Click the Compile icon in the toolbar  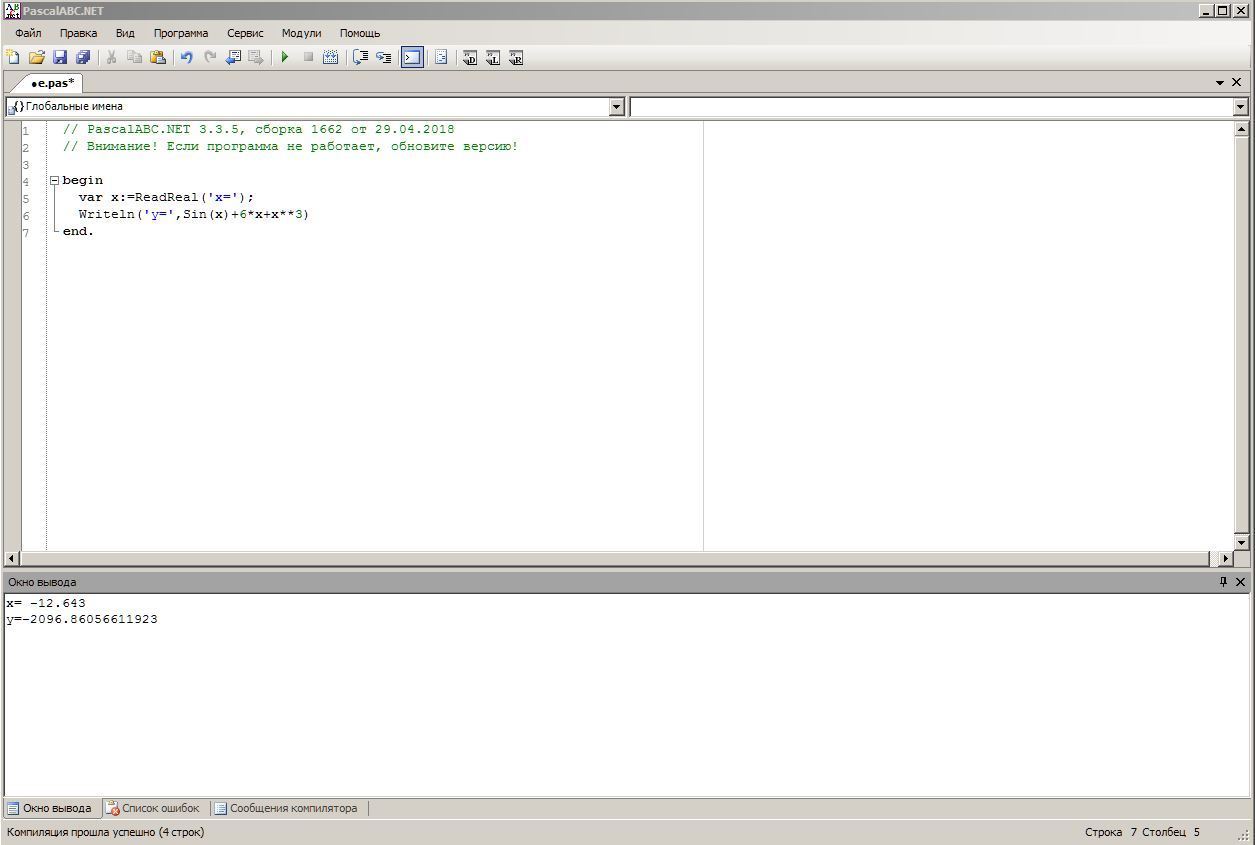pyautogui.click(x=330, y=58)
